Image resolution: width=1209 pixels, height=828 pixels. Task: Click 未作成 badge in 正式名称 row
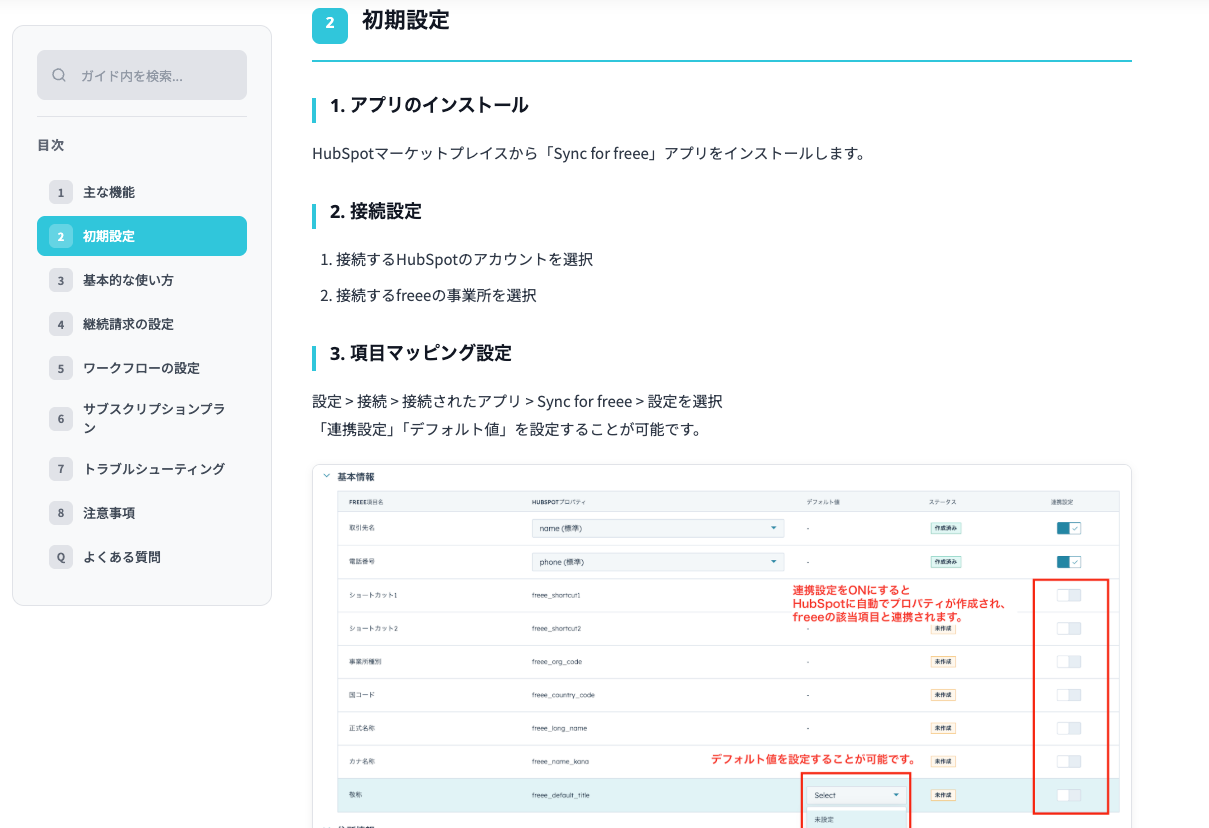click(x=943, y=728)
